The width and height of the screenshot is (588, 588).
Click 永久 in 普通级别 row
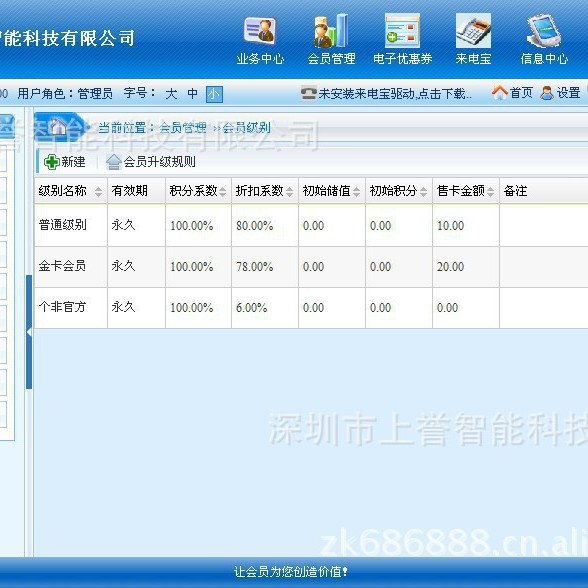(x=123, y=225)
